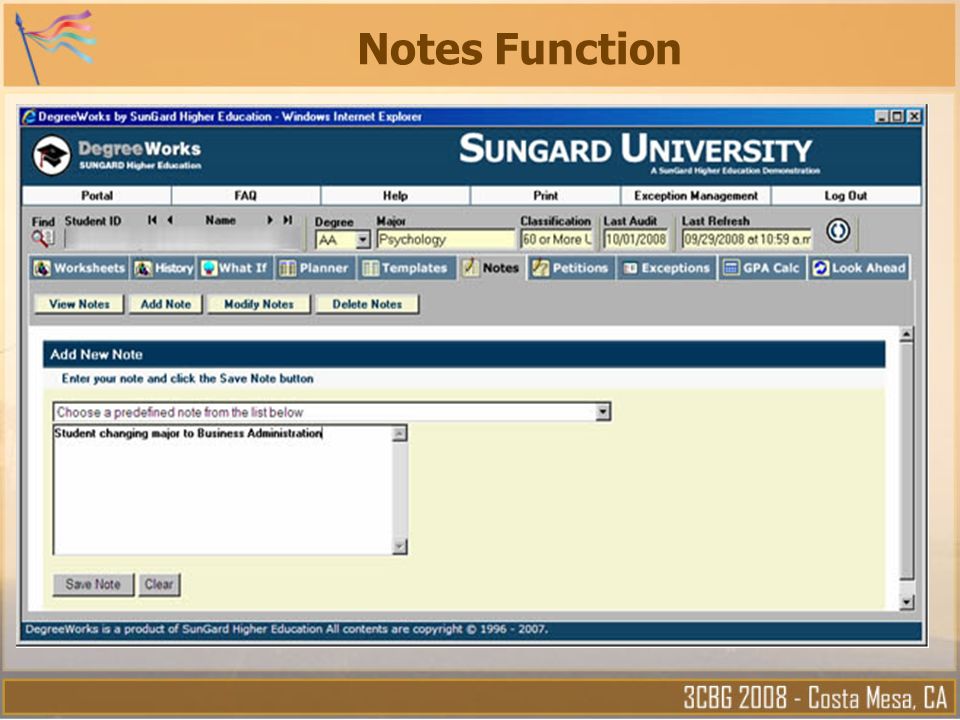
Task: Open Exception Management
Action: (x=696, y=195)
